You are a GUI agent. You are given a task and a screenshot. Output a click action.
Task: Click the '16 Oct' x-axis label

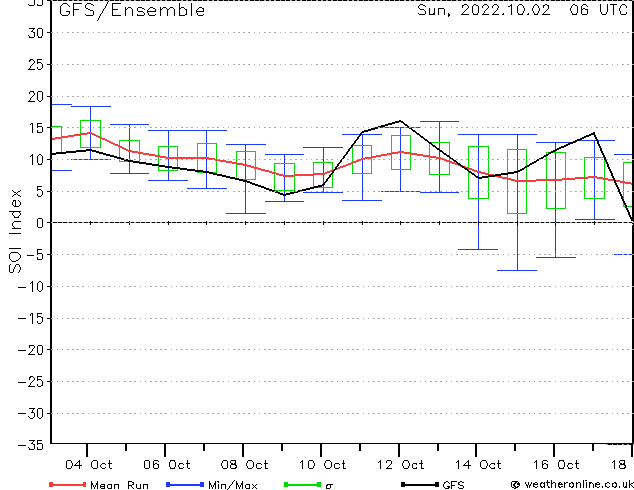tap(556, 465)
